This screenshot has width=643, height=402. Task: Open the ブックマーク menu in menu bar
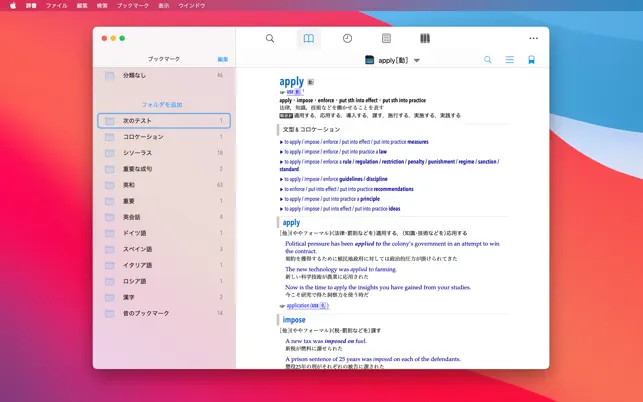(133, 6)
